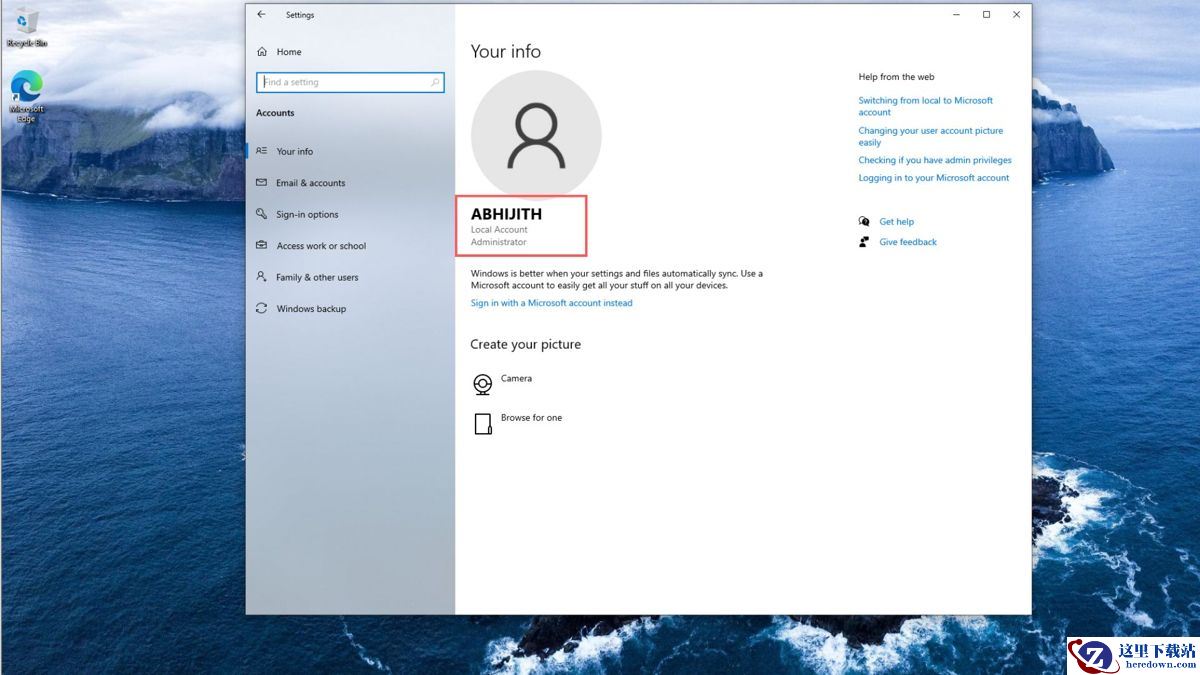1200x675 pixels.
Task: Select Access work or school
Action: 321,246
